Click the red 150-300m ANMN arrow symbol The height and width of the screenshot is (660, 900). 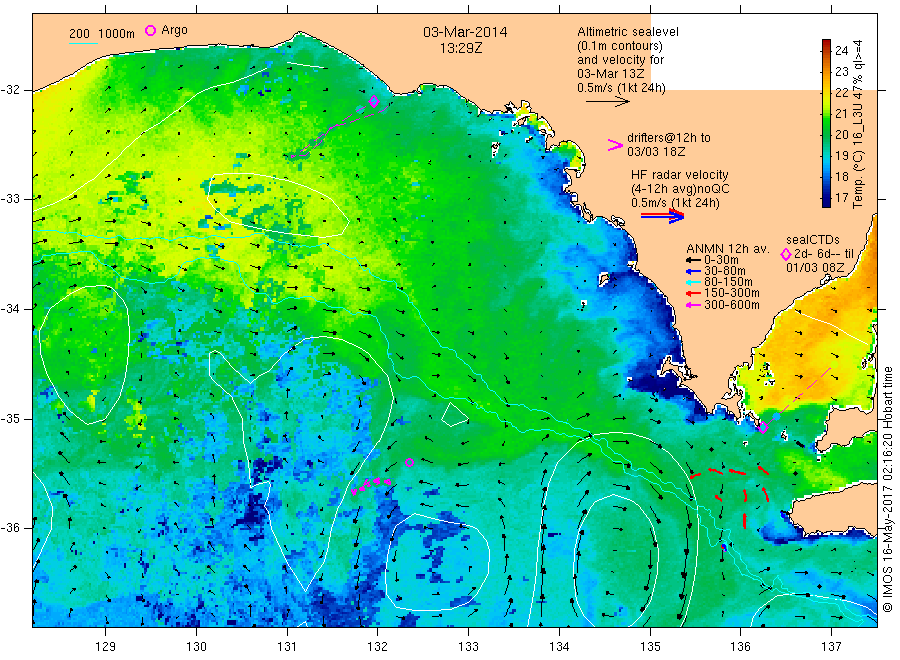[x=693, y=293]
